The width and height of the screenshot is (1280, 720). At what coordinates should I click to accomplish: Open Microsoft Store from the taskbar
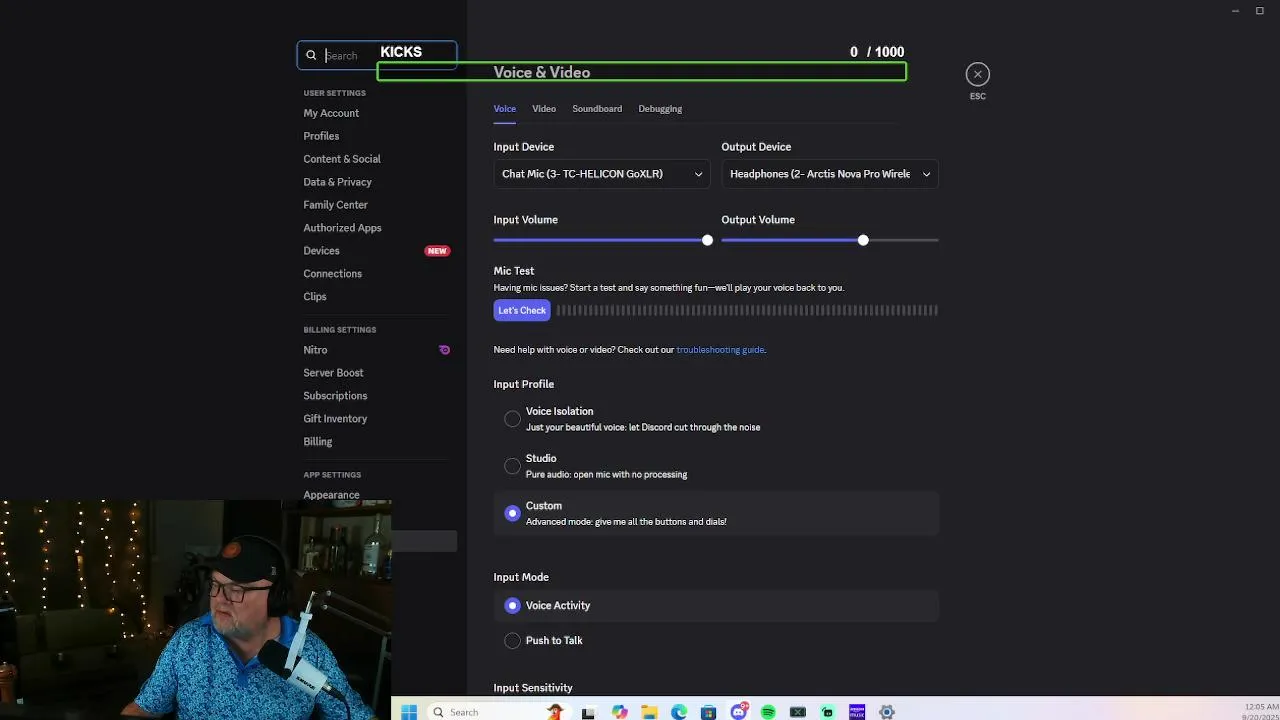click(708, 712)
